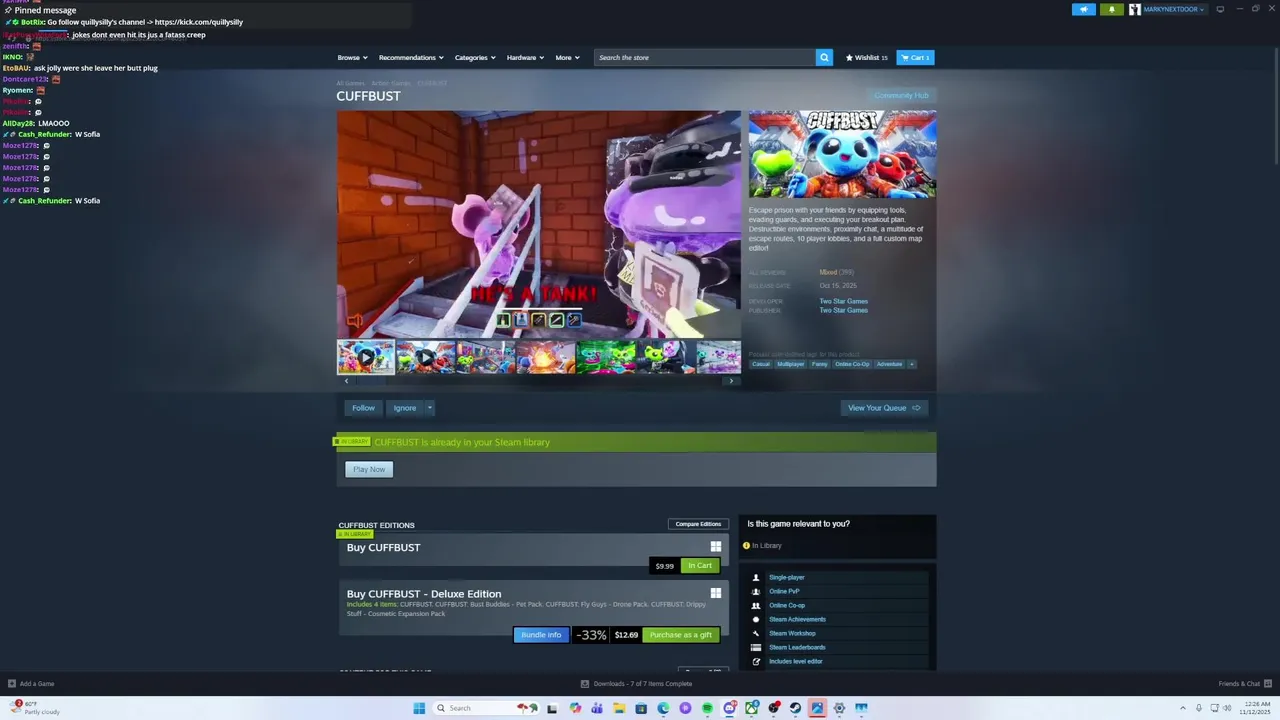The image size is (1280, 720).
Task: Open the Ignore options dropdown arrow
Action: (x=430, y=408)
